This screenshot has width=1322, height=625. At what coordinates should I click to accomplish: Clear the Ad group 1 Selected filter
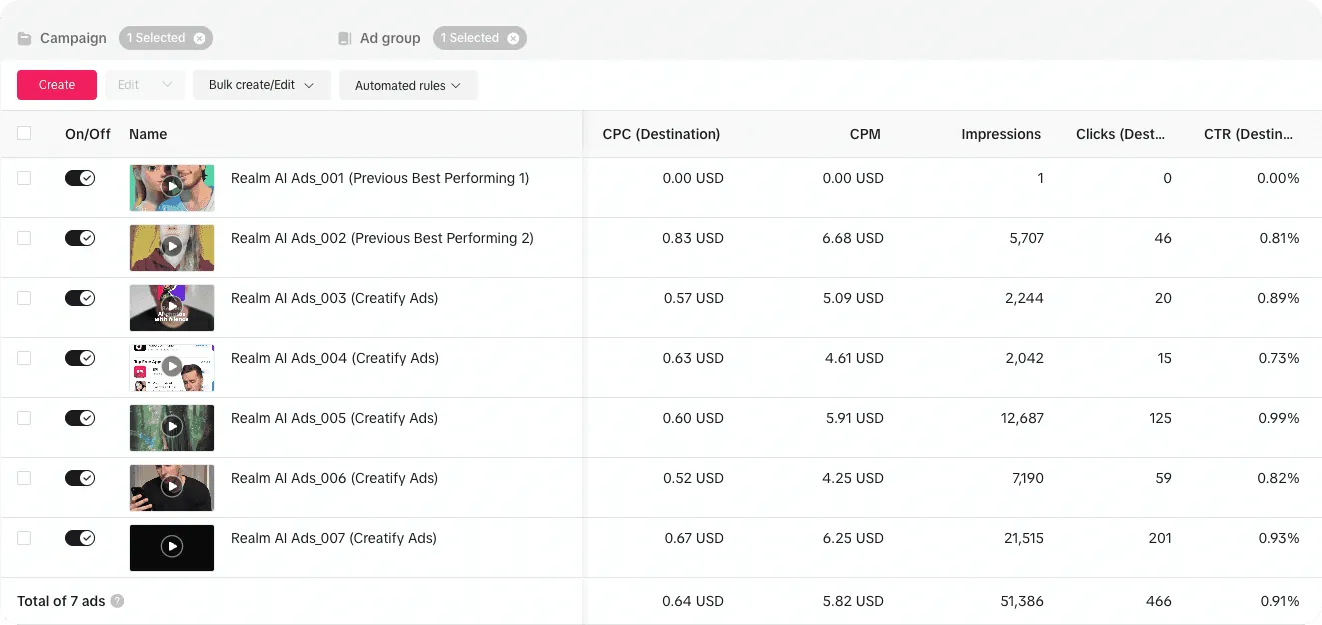(x=513, y=38)
